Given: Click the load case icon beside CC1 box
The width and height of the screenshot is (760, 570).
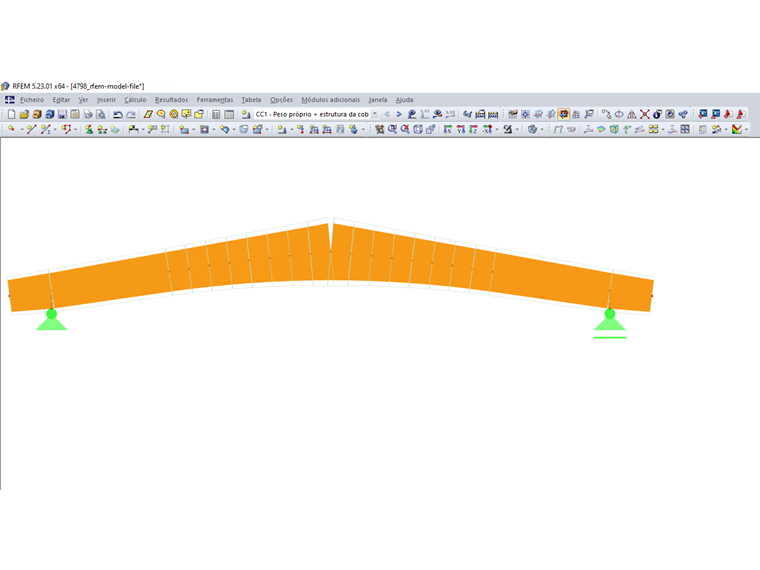Looking at the screenshot, I should [x=246, y=114].
